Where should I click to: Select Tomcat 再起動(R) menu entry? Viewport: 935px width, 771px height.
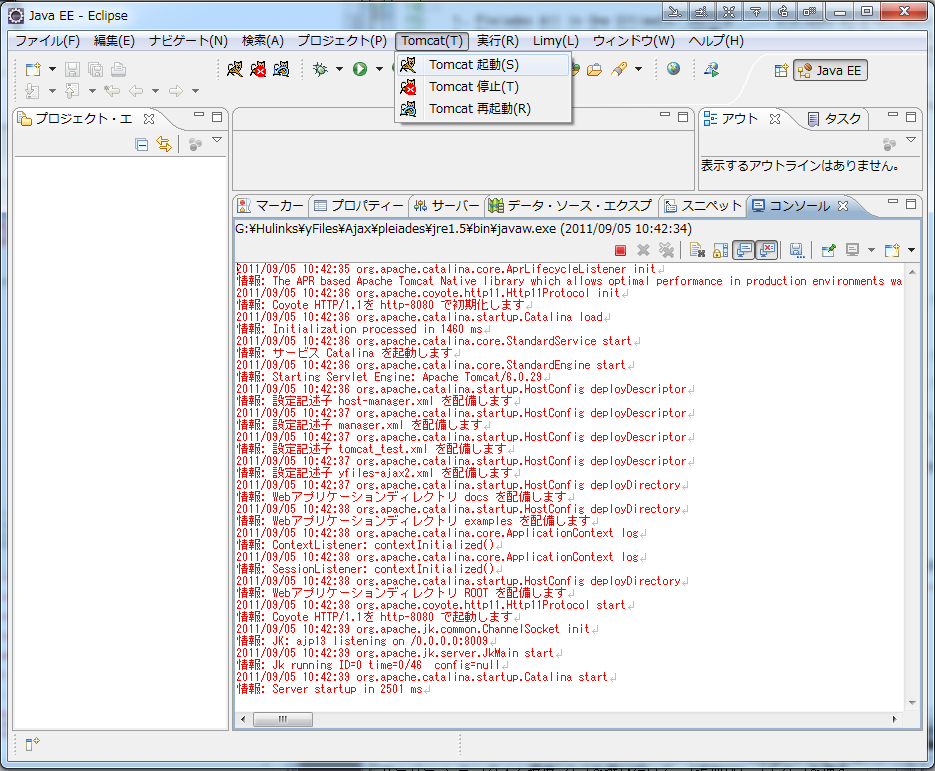coord(483,109)
